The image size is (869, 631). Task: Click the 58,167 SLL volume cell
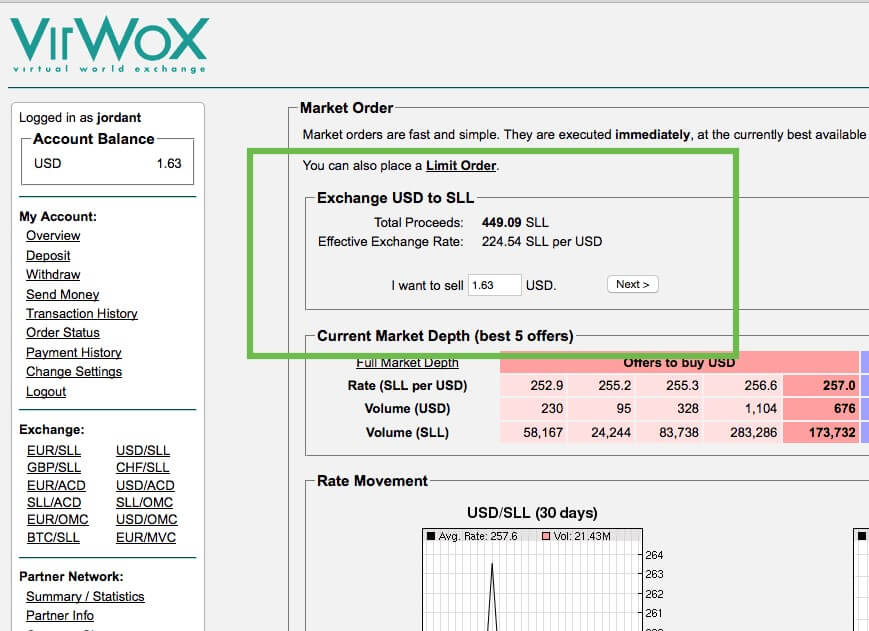coord(534,432)
